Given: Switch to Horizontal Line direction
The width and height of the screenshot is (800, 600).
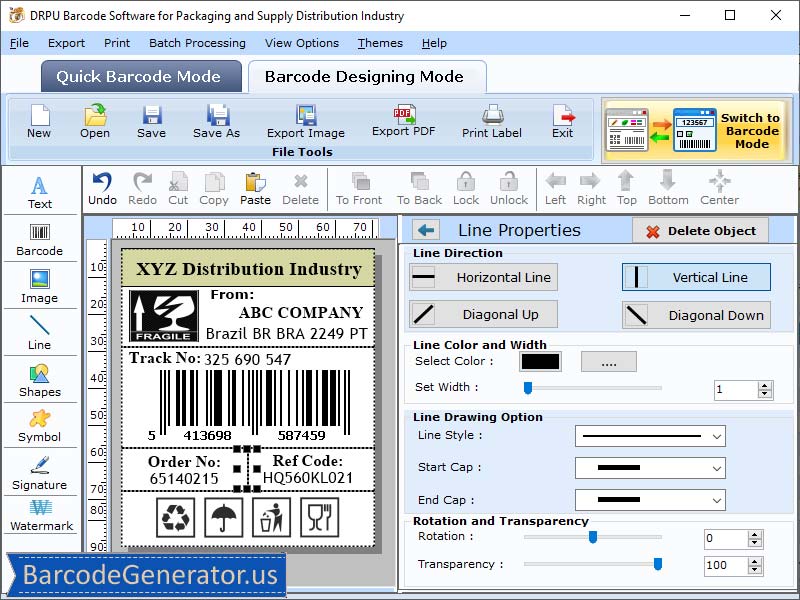Looking at the screenshot, I should [x=483, y=277].
